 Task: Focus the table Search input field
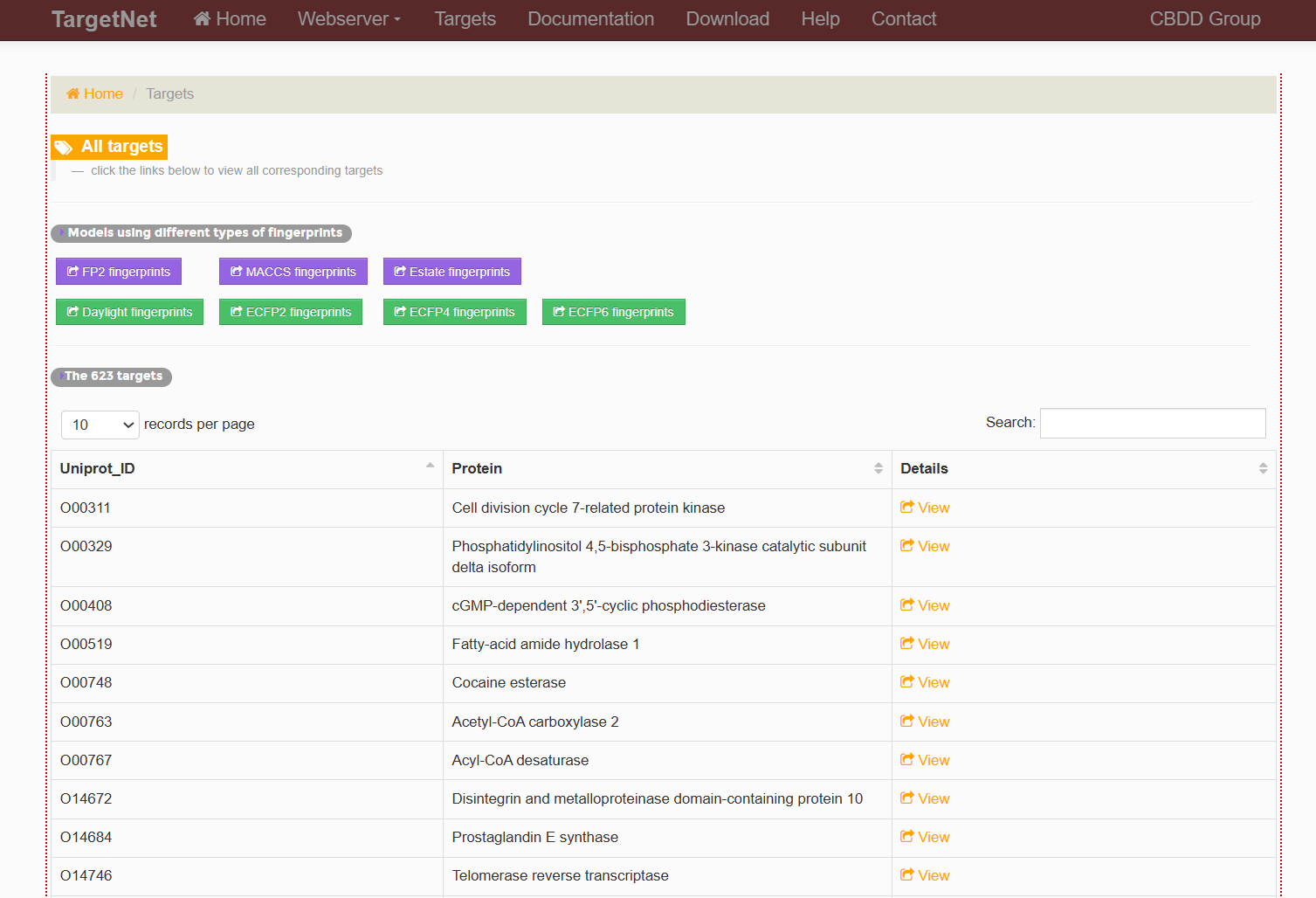(1153, 423)
